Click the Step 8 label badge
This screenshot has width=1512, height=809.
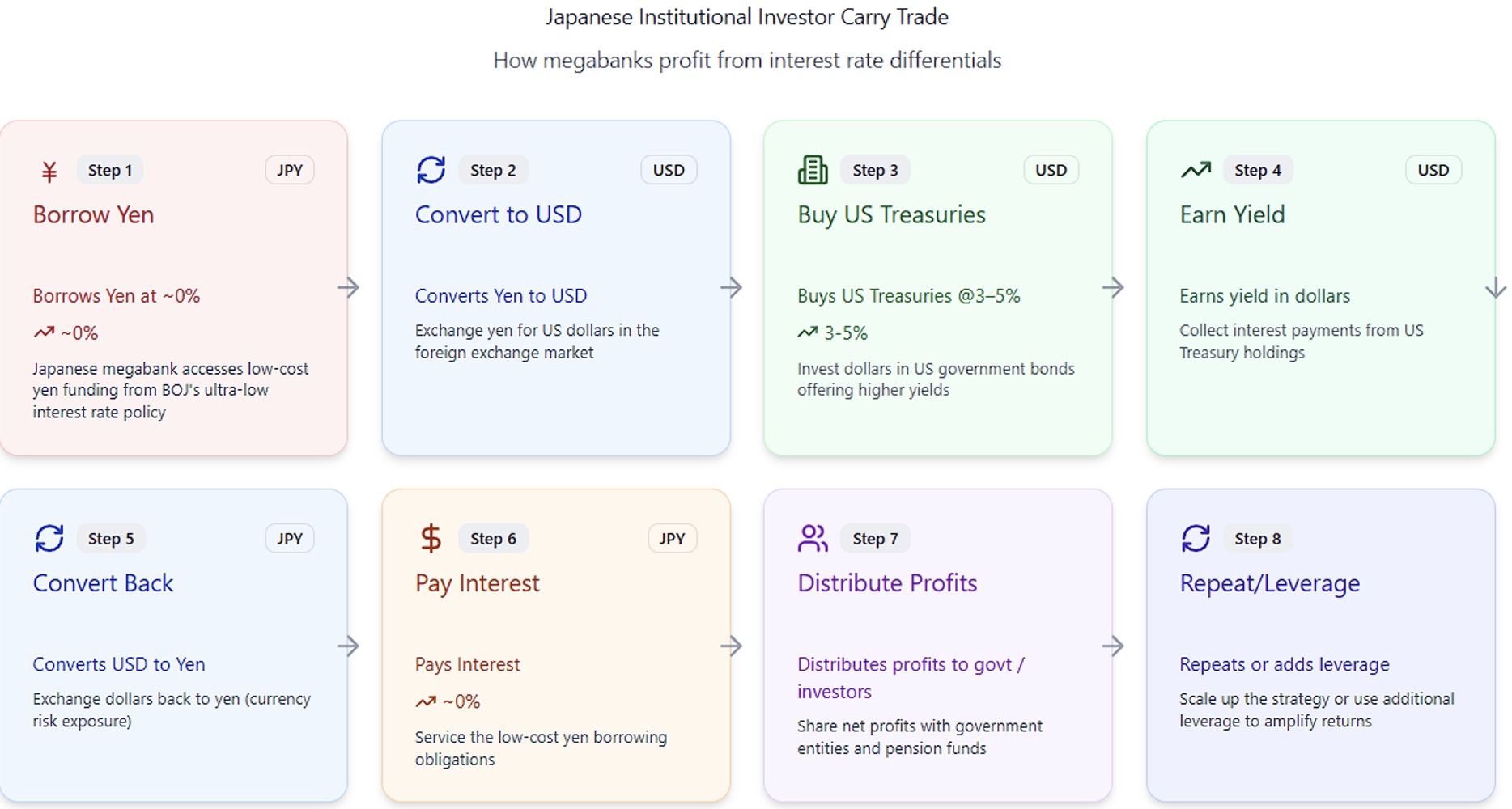click(1257, 538)
